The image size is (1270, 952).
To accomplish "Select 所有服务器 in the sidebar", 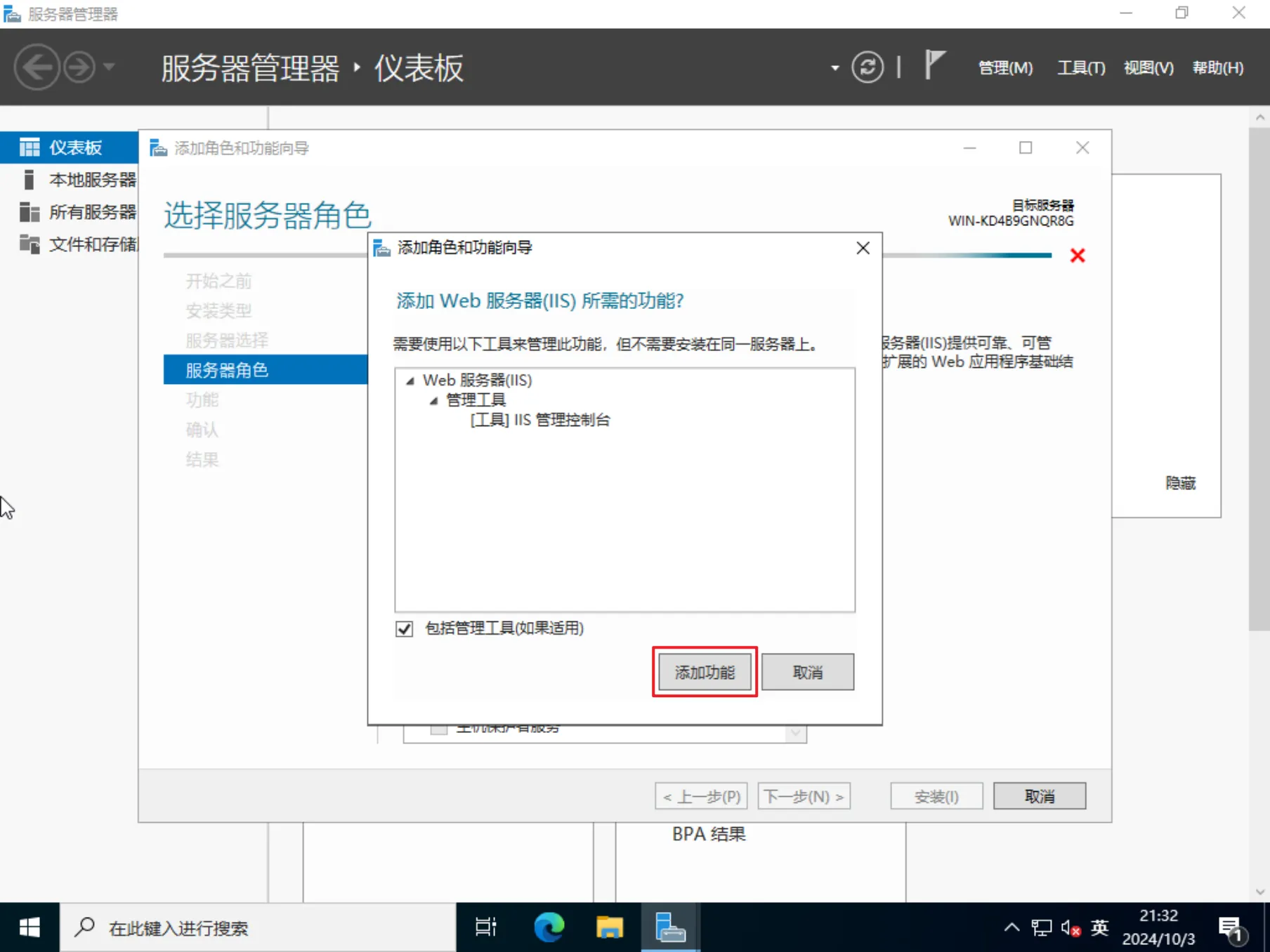I will [x=69, y=212].
